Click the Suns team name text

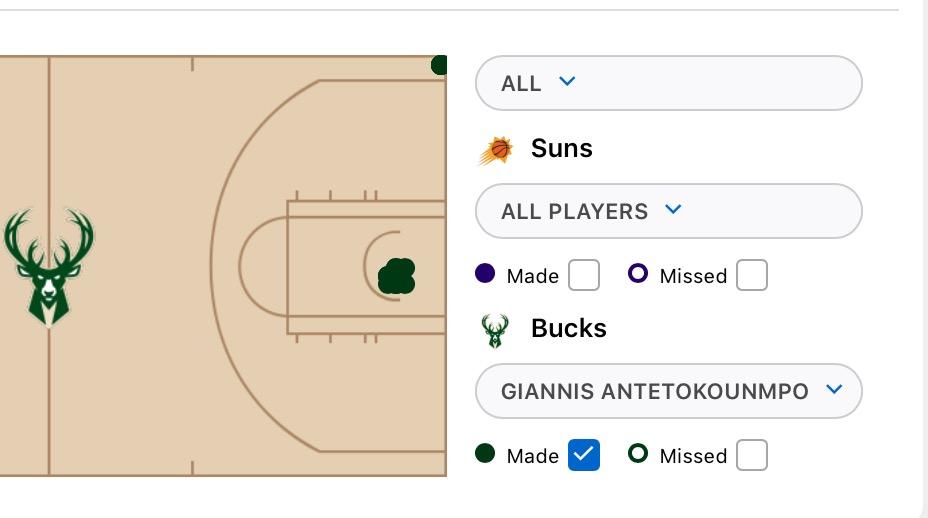pyautogui.click(x=562, y=149)
